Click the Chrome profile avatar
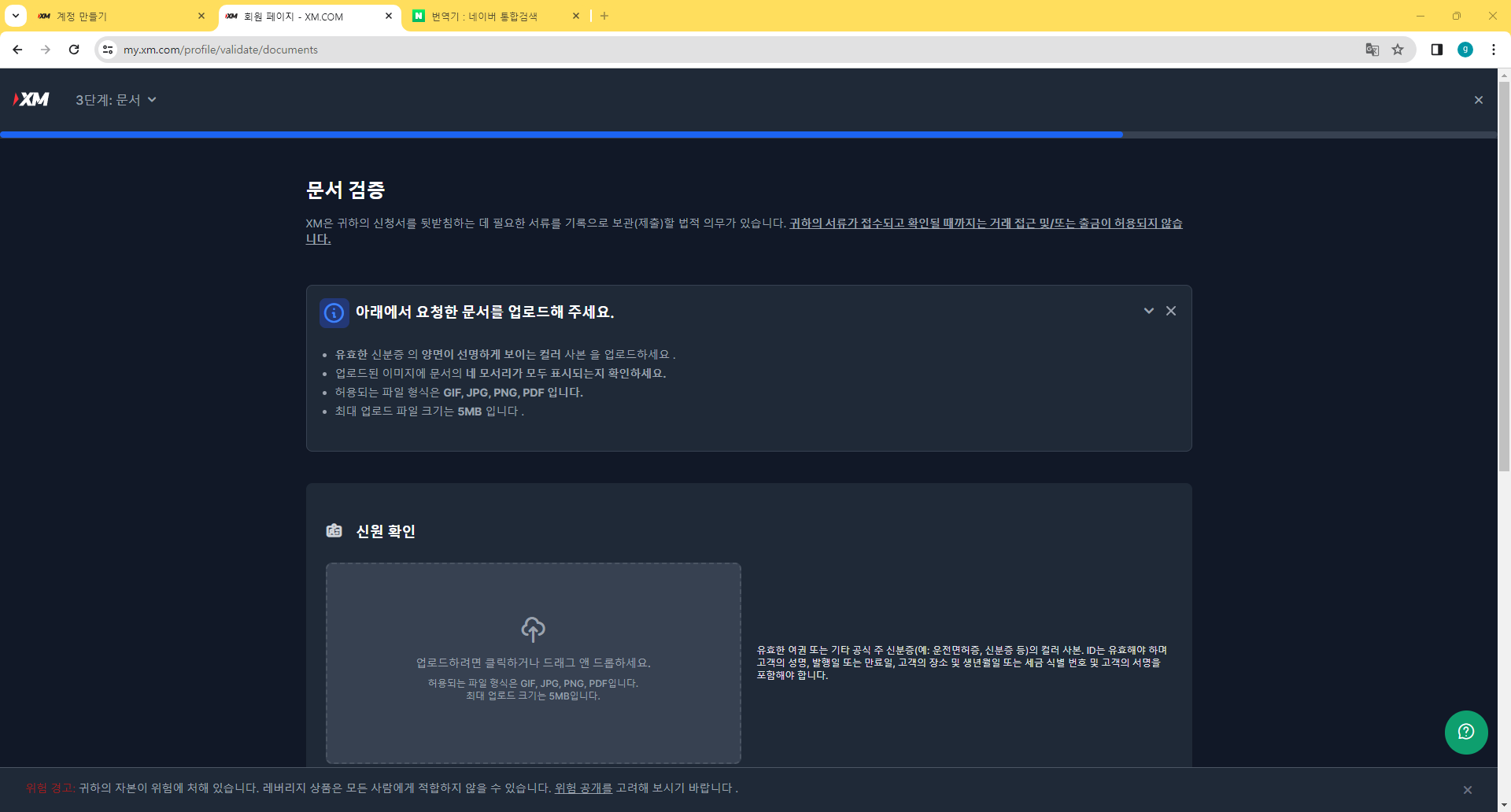This screenshot has width=1511, height=812. [x=1465, y=49]
